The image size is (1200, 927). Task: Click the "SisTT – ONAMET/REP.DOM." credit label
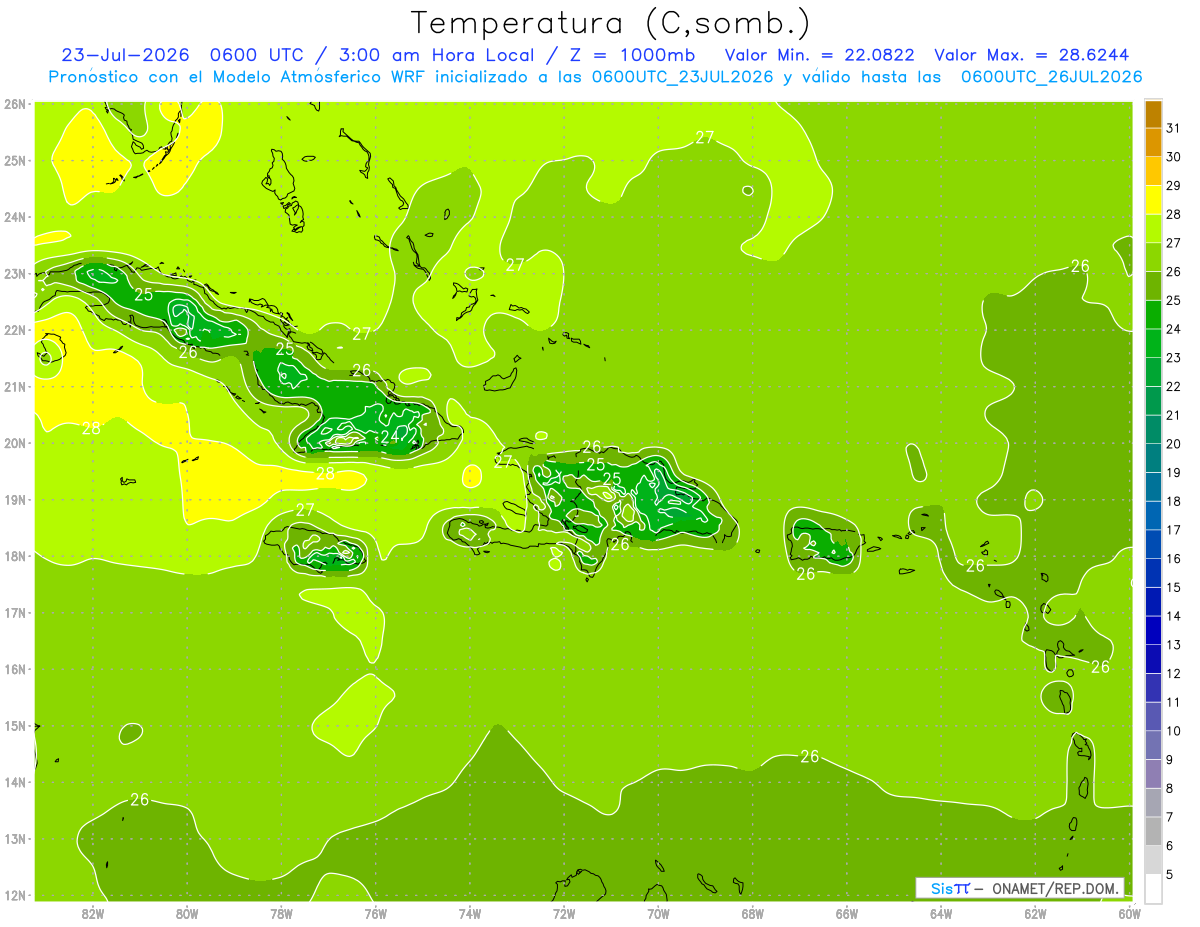pos(1020,888)
